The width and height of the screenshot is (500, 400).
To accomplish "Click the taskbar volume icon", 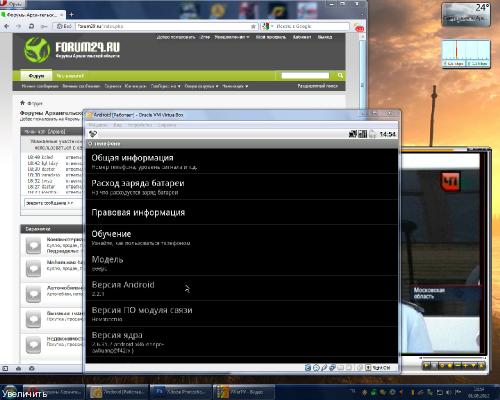I will 448,392.
